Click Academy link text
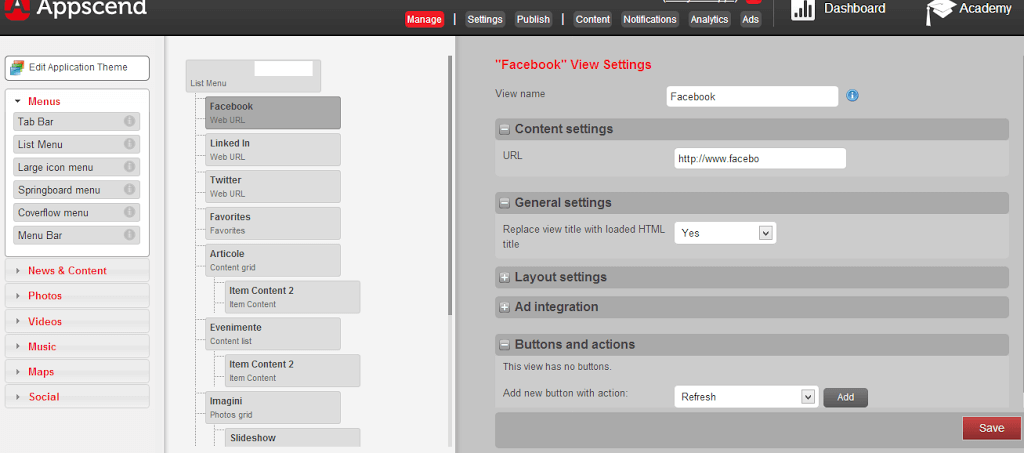Image resolution: width=1024 pixels, height=453 pixels. click(x=985, y=8)
